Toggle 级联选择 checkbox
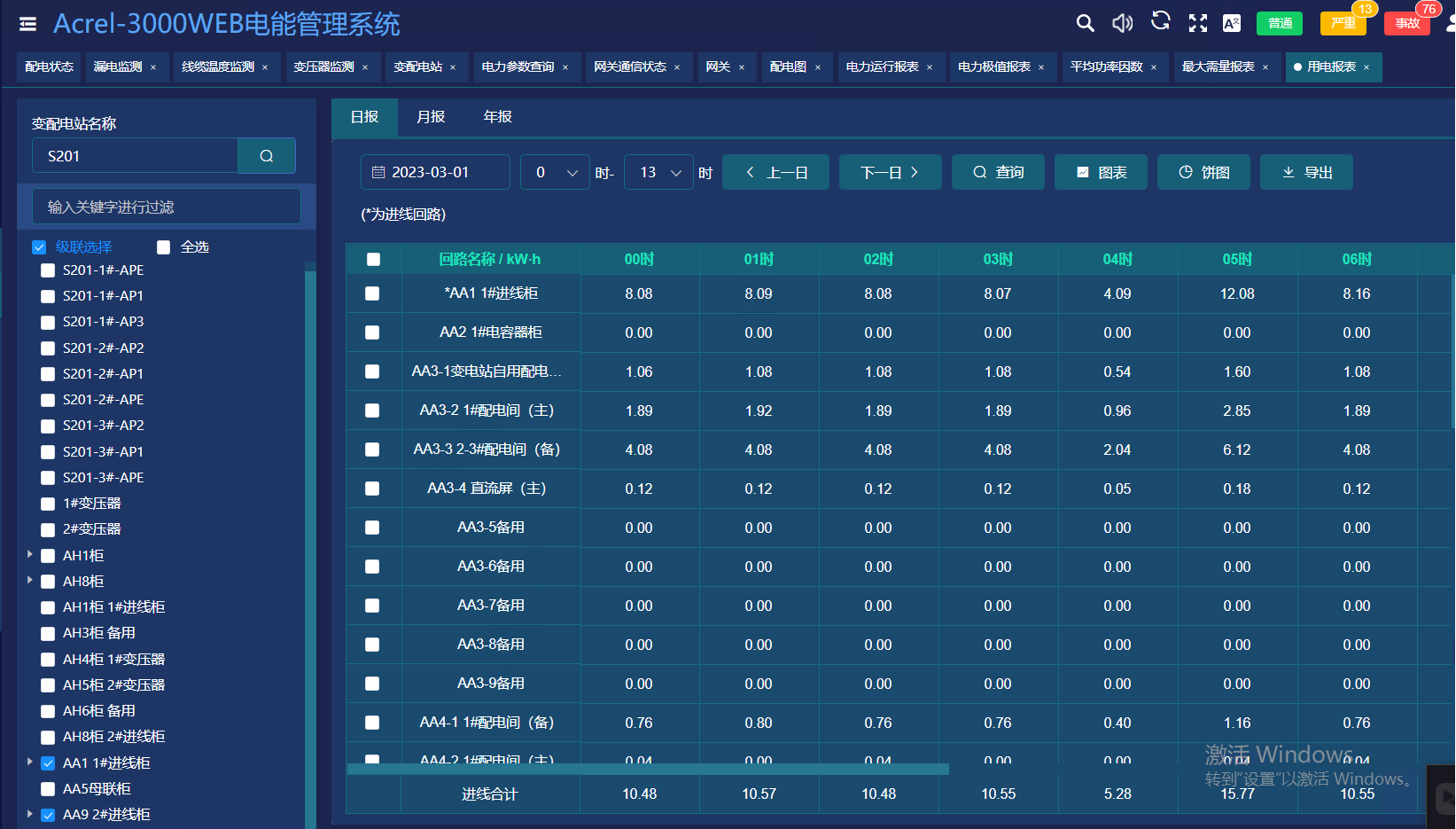 click(39, 247)
